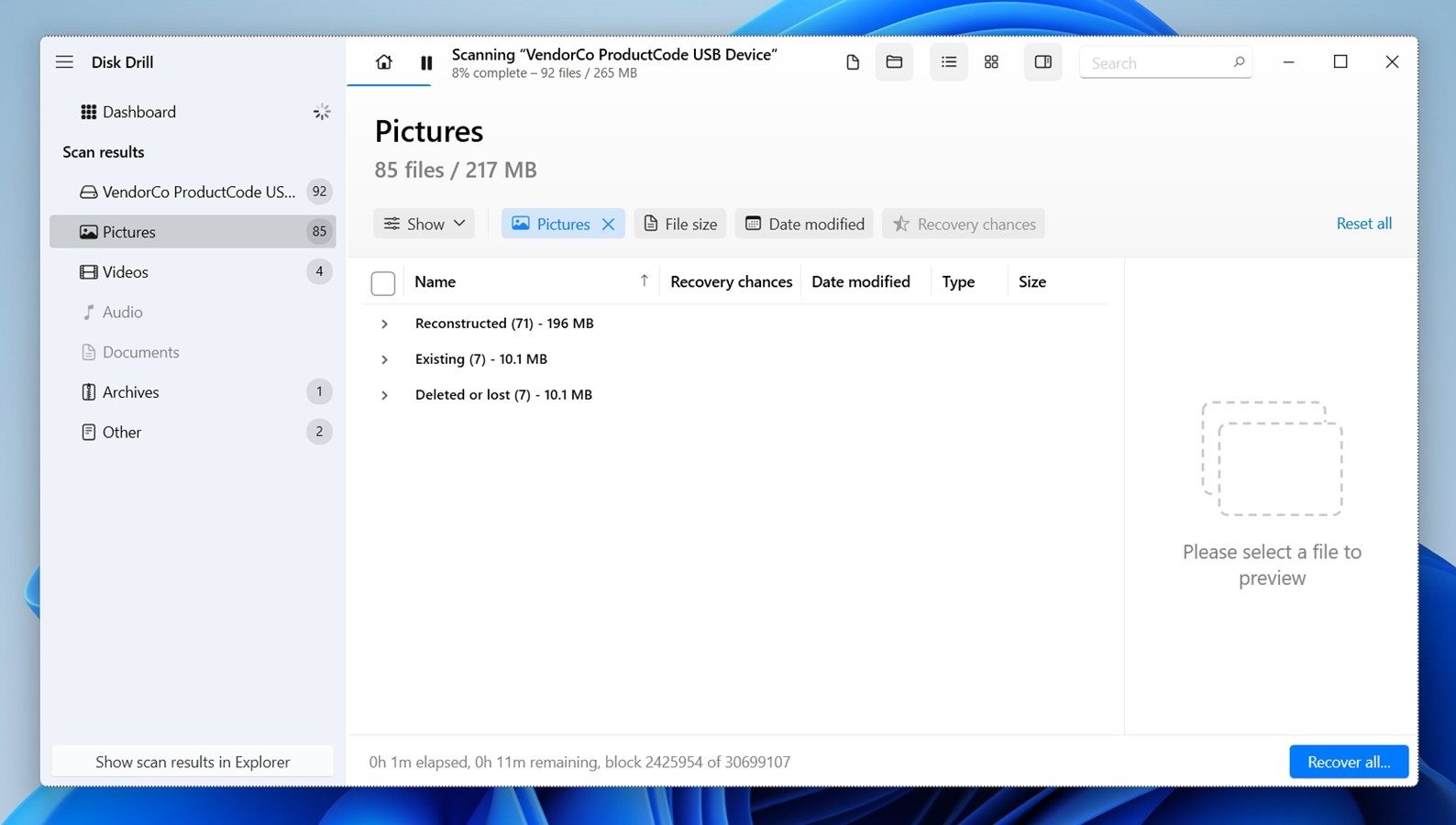Maximize the Disk Drill window
The image size is (1456, 825).
[1340, 61]
